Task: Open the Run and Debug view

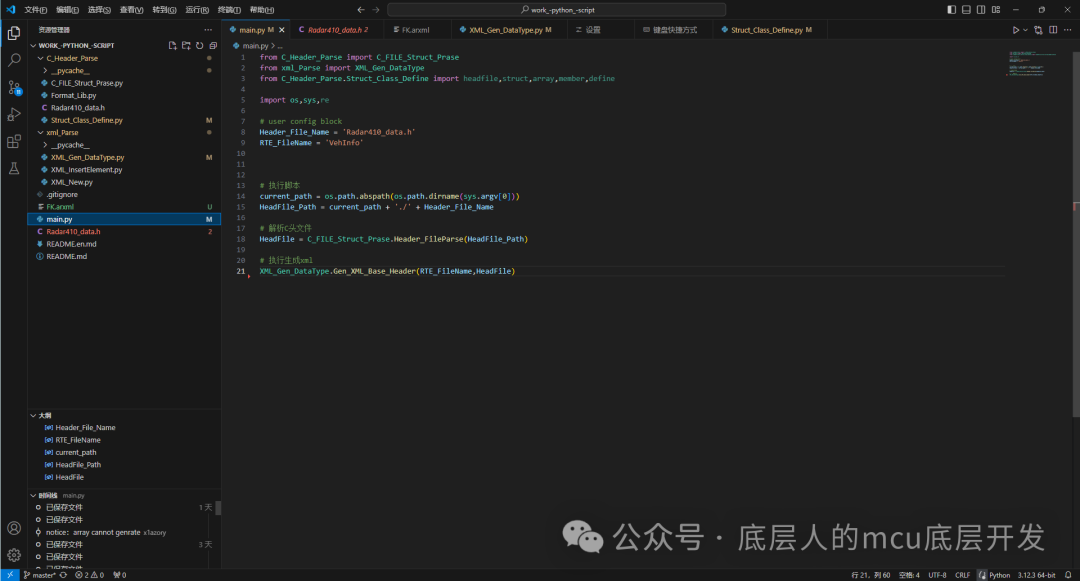Action: pos(14,115)
